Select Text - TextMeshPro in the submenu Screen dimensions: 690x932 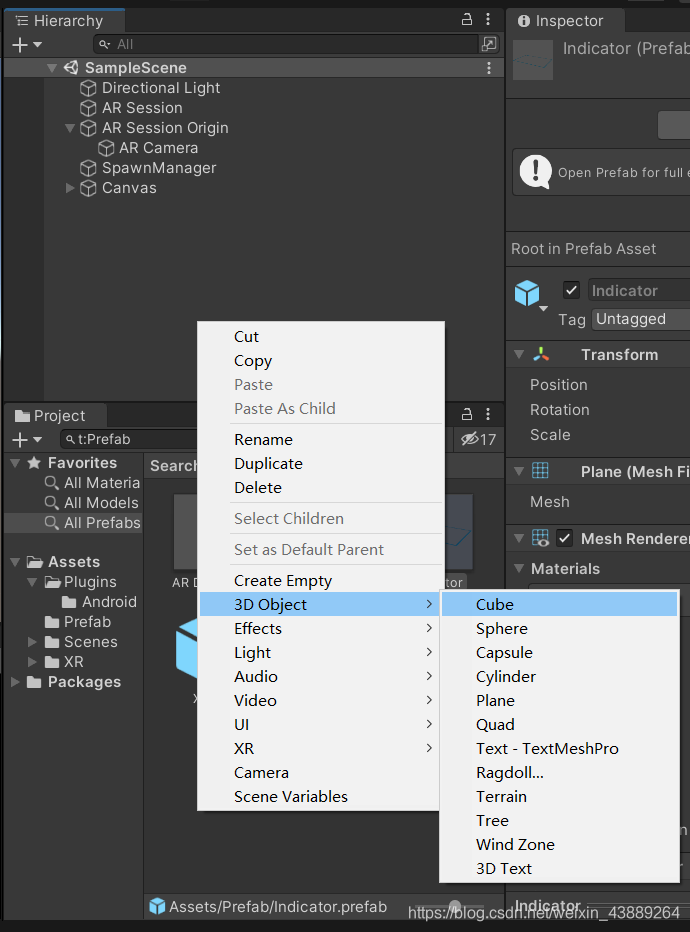(560, 749)
